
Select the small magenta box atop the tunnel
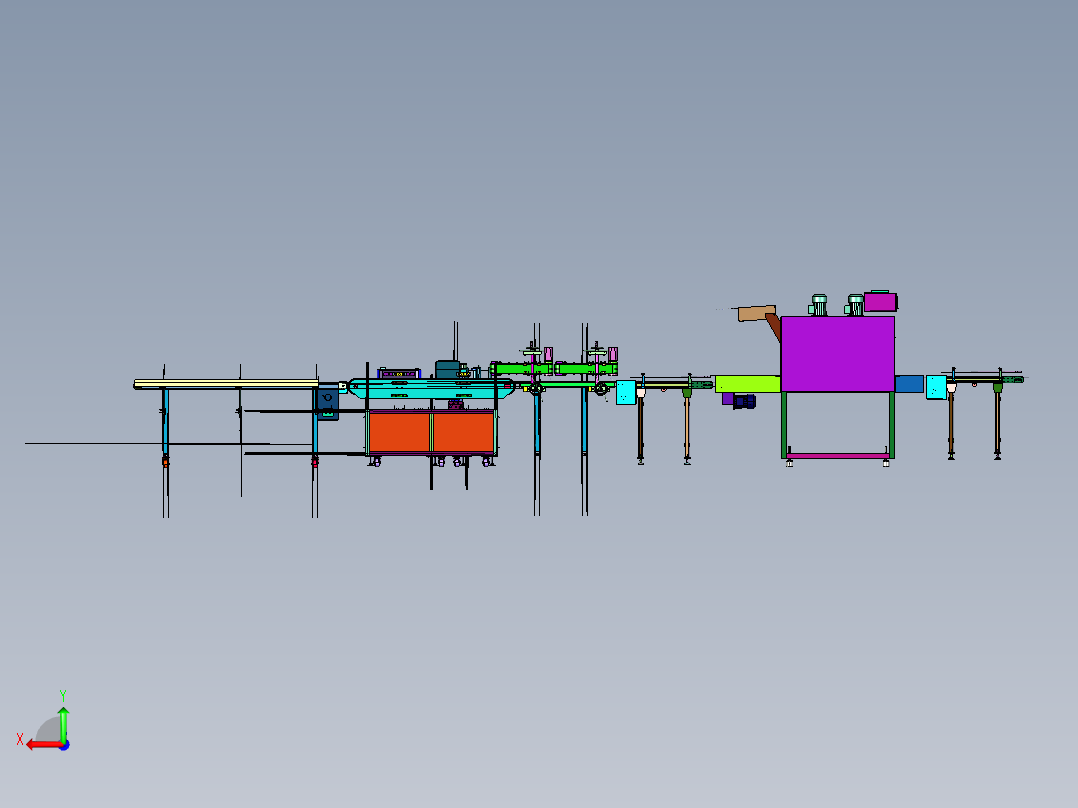point(880,302)
